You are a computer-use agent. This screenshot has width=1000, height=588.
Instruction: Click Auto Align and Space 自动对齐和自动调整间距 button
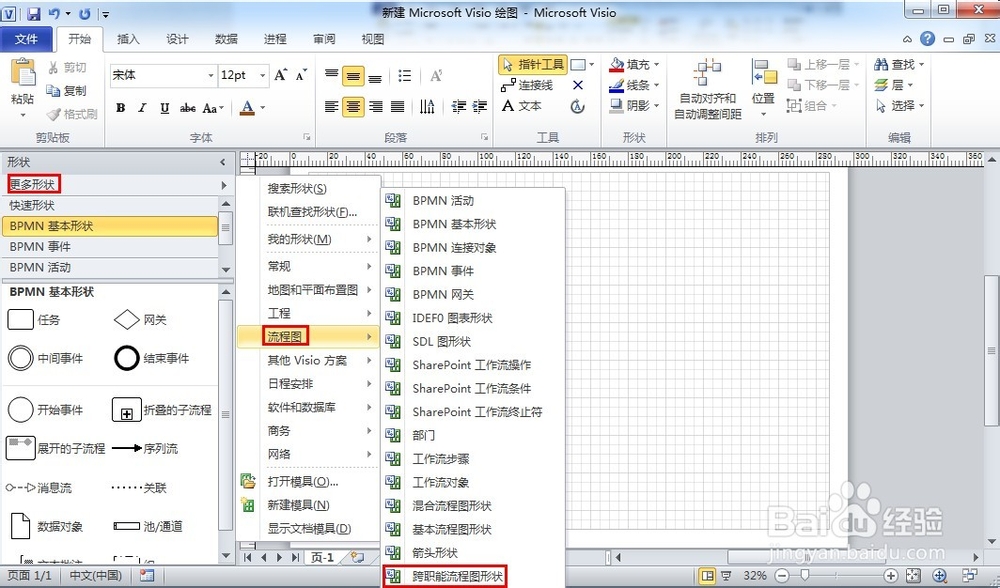(708, 89)
